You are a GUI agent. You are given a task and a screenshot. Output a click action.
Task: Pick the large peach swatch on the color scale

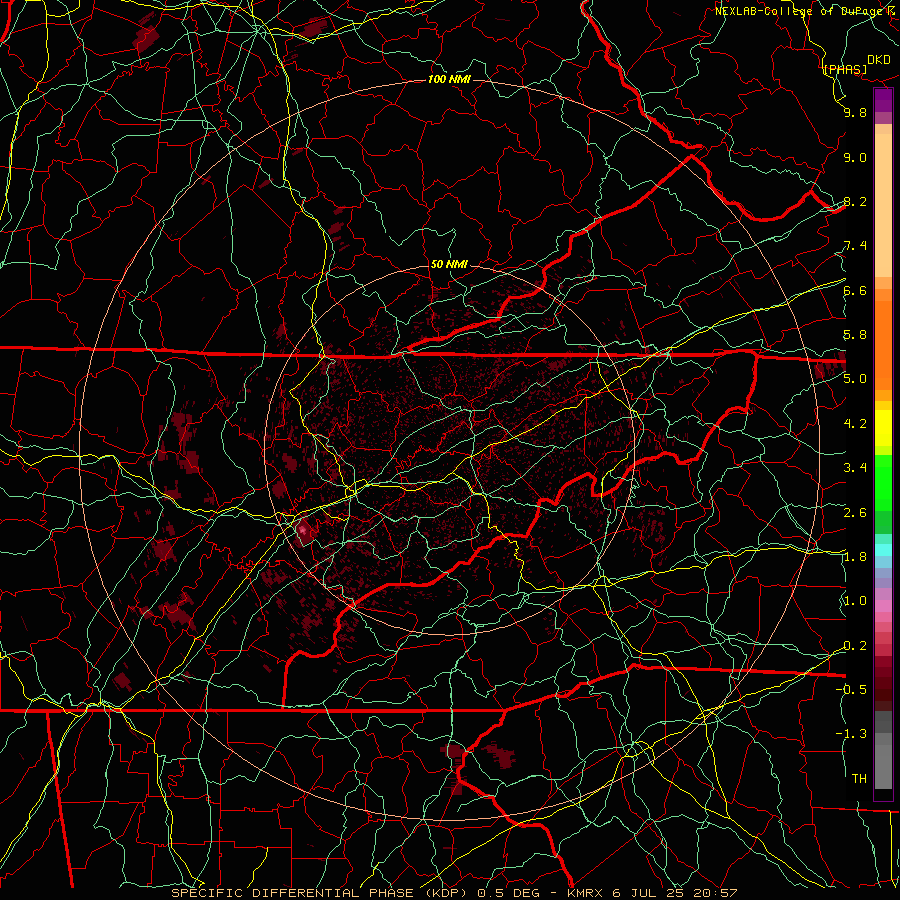click(x=883, y=205)
